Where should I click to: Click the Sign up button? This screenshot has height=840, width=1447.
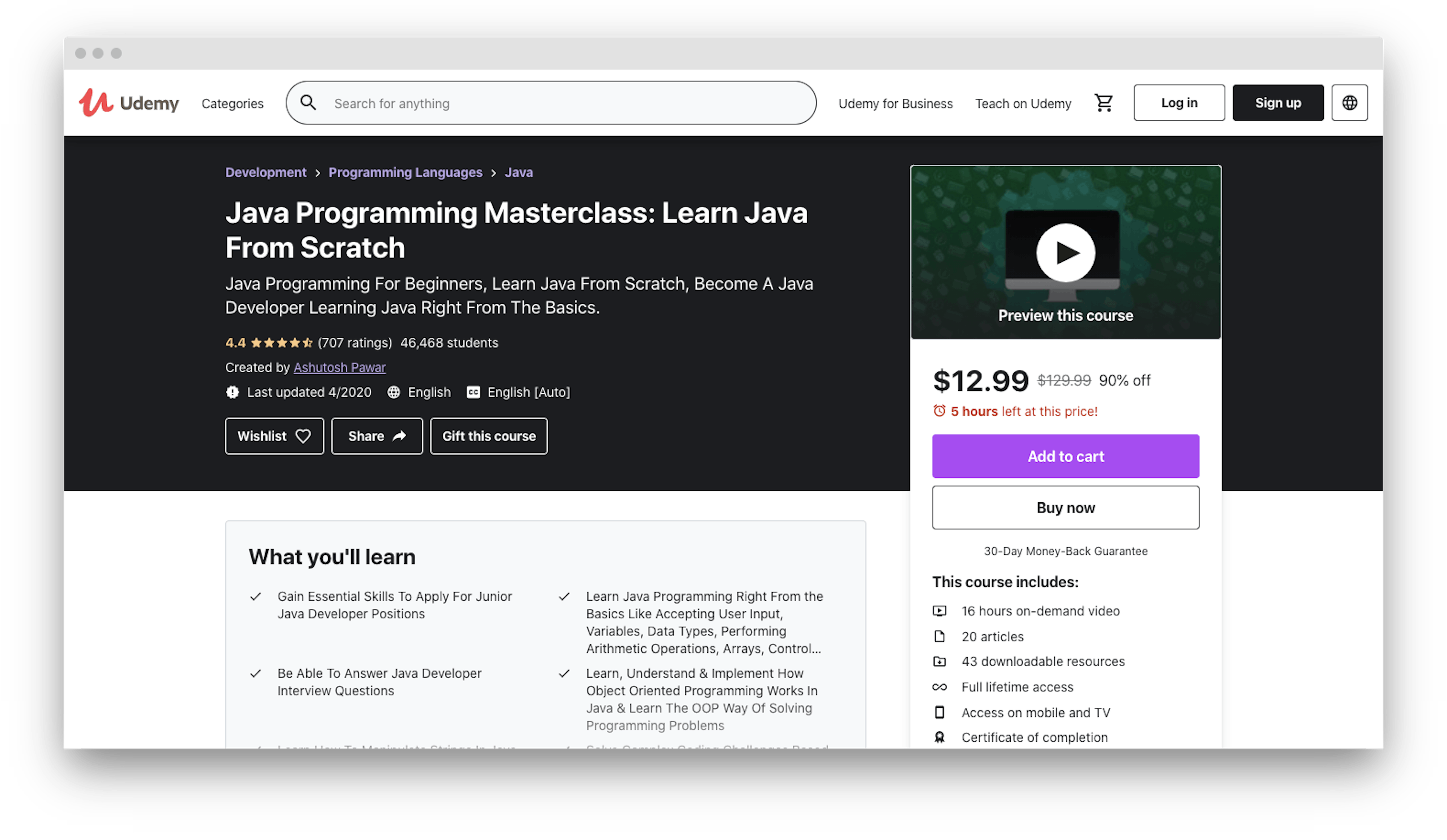[1277, 103]
